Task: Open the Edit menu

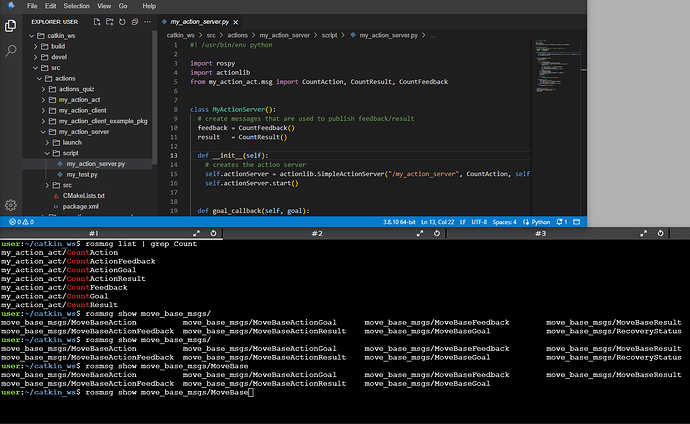Action: click(51, 6)
